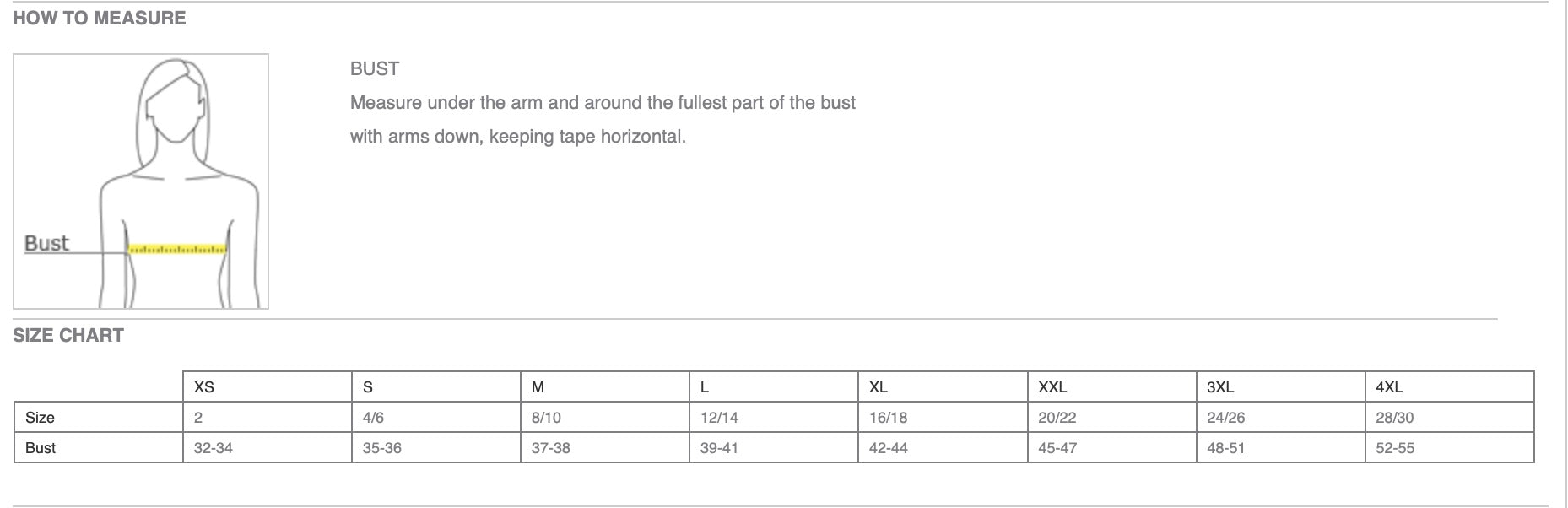This screenshot has width=1568, height=508.
Task: Click the BUST instruction title text
Action: tap(375, 69)
